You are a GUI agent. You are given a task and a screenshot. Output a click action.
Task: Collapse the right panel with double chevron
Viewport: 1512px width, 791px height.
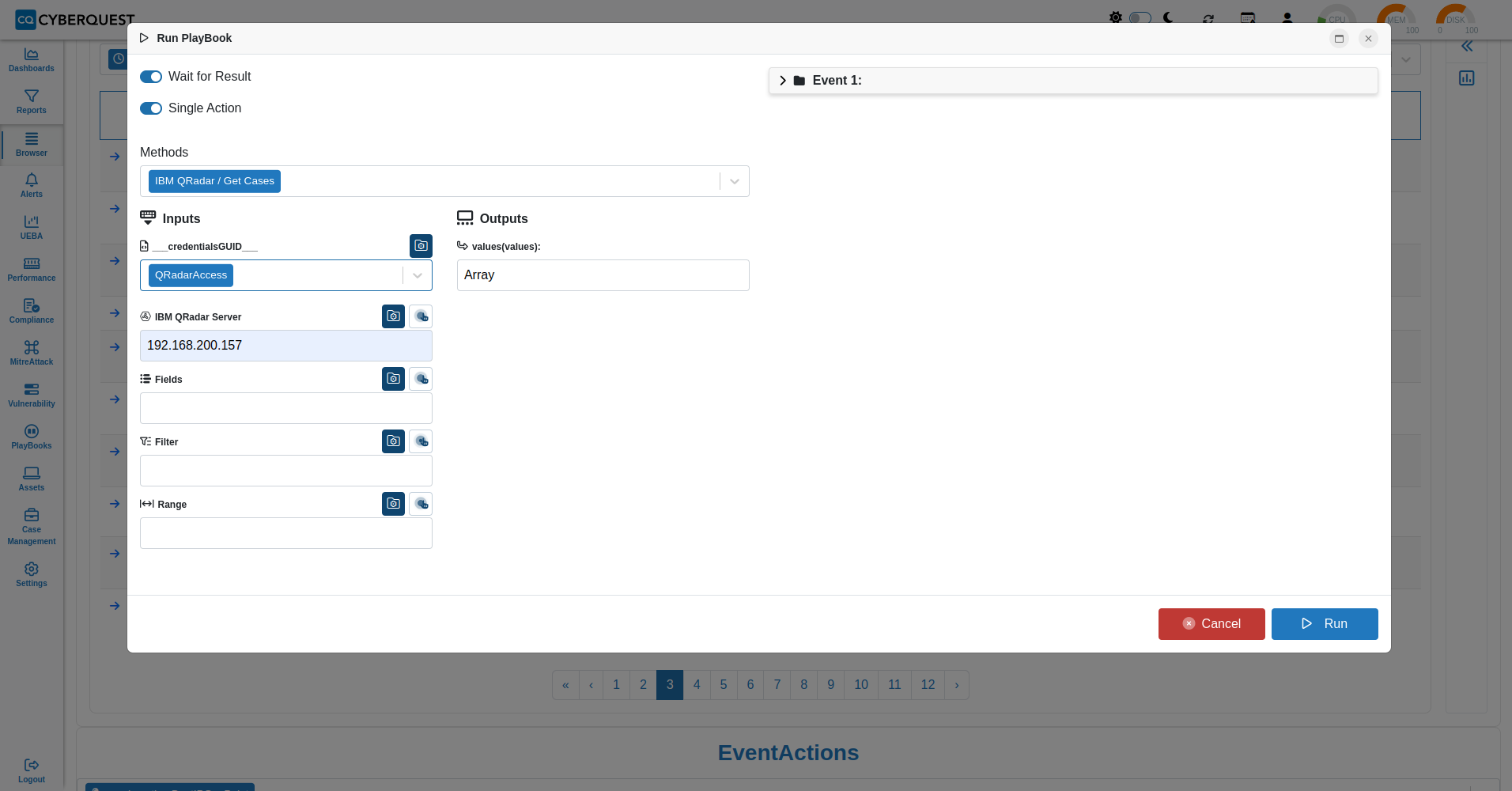(x=1467, y=47)
